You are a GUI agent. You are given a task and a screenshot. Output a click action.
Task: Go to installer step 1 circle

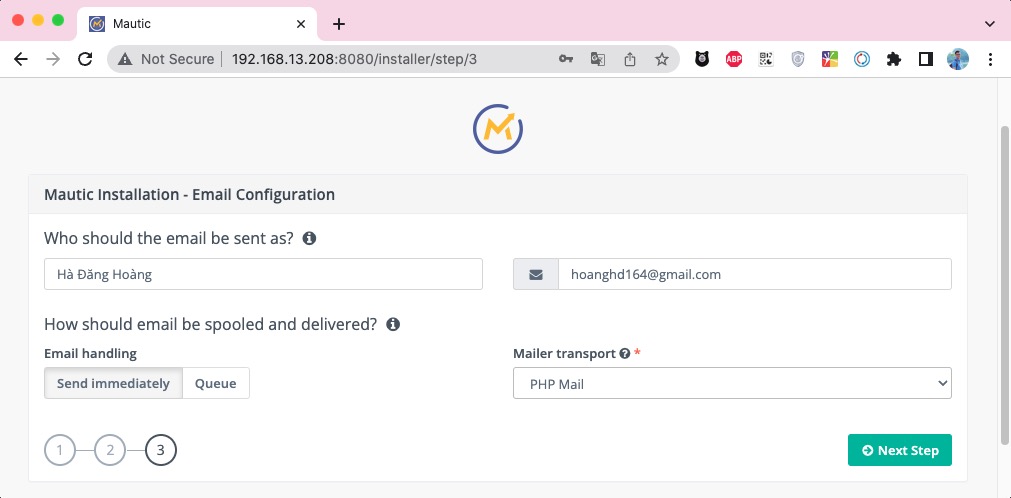60,450
